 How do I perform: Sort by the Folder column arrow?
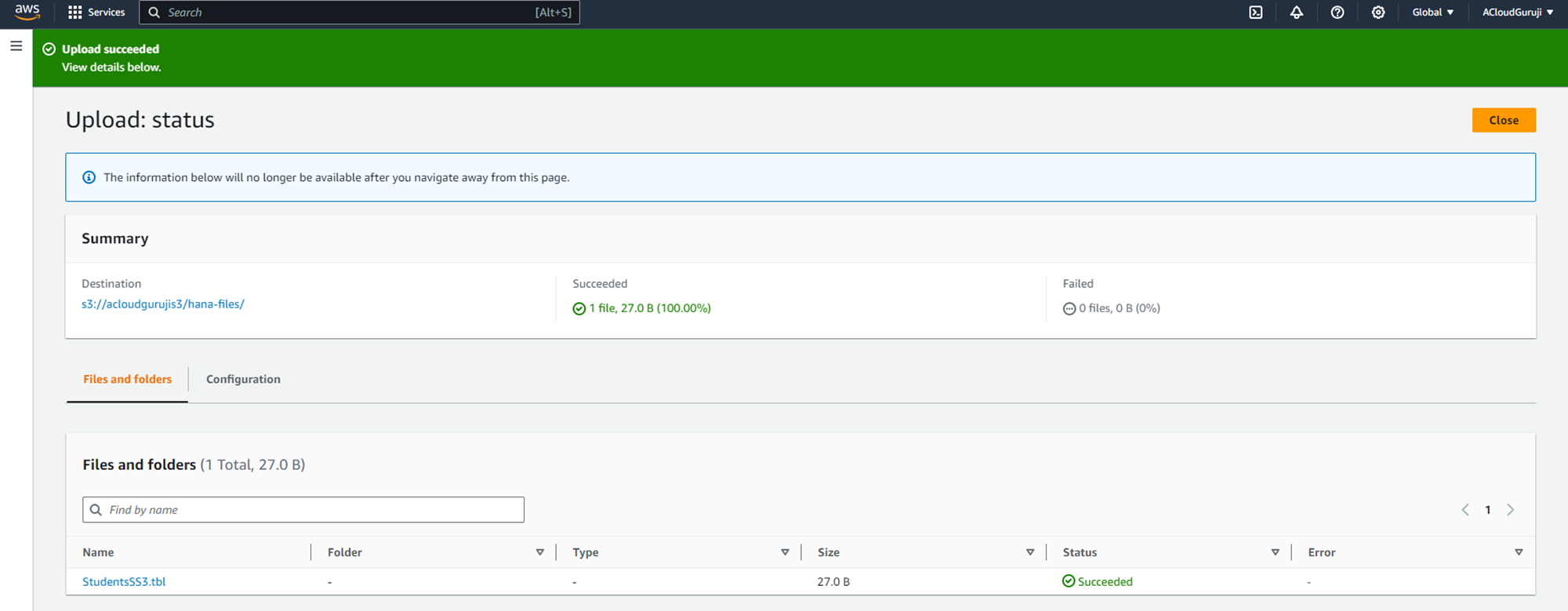point(539,552)
